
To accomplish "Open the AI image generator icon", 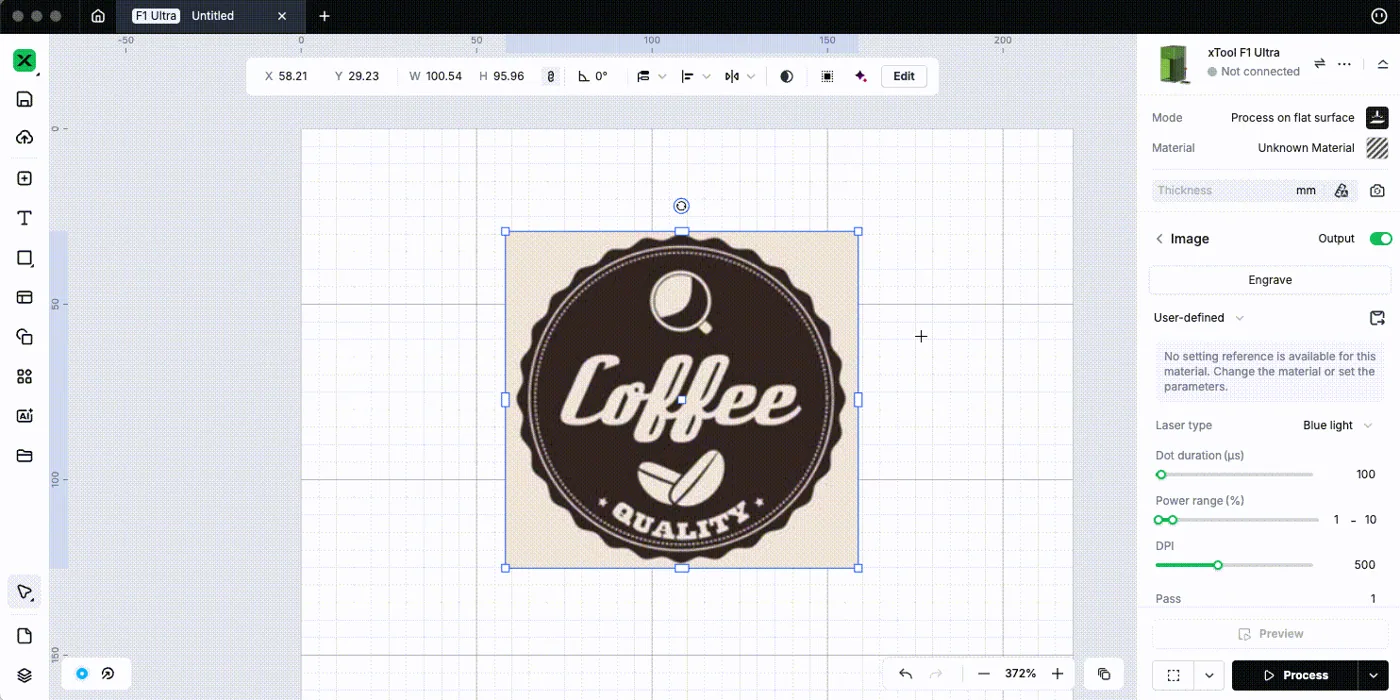I will [x=25, y=416].
